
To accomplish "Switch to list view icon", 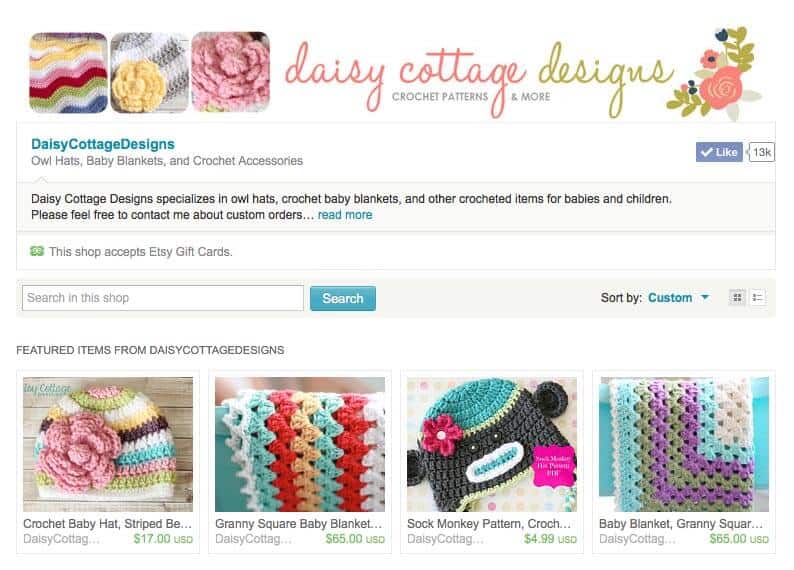I will pos(758,298).
